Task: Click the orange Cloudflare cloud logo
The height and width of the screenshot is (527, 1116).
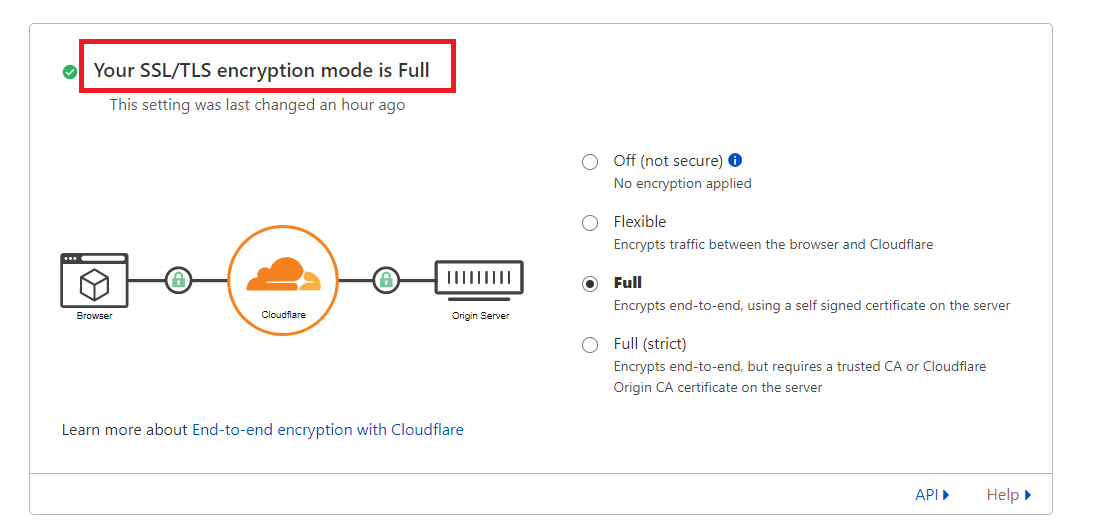Action: (x=283, y=276)
